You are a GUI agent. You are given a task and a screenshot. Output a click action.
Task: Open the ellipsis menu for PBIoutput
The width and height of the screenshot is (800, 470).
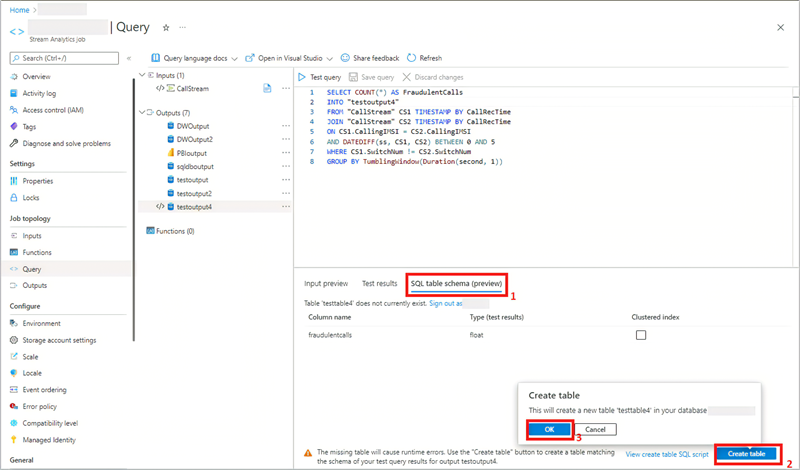click(x=286, y=153)
